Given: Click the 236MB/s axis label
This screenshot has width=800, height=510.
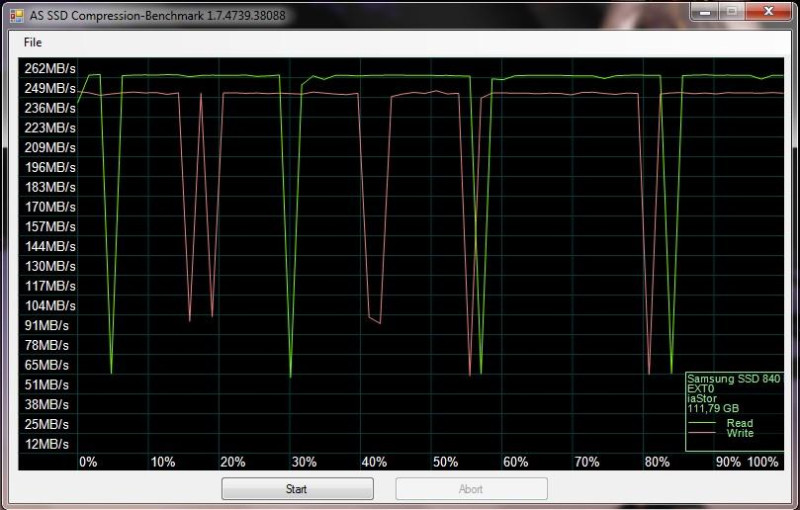Looking at the screenshot, I should pos(50,108).
